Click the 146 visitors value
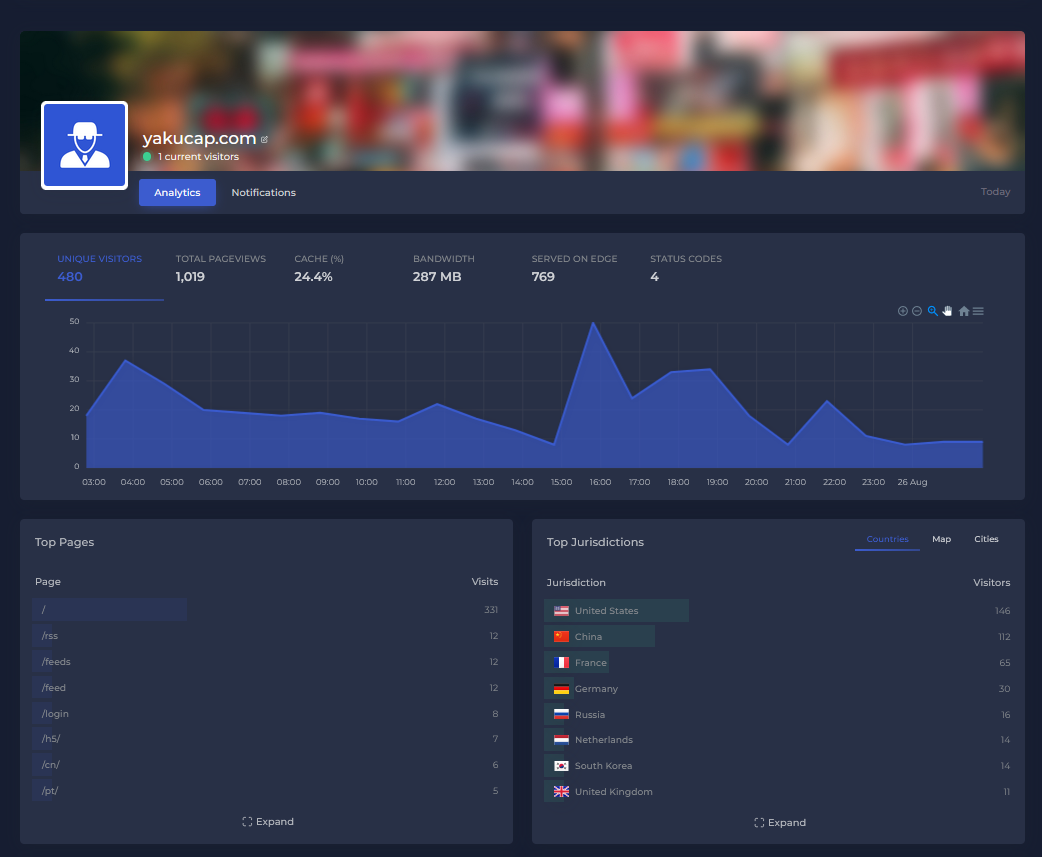Screen dimensions: 1042x857 click(x=1002, y=611)
